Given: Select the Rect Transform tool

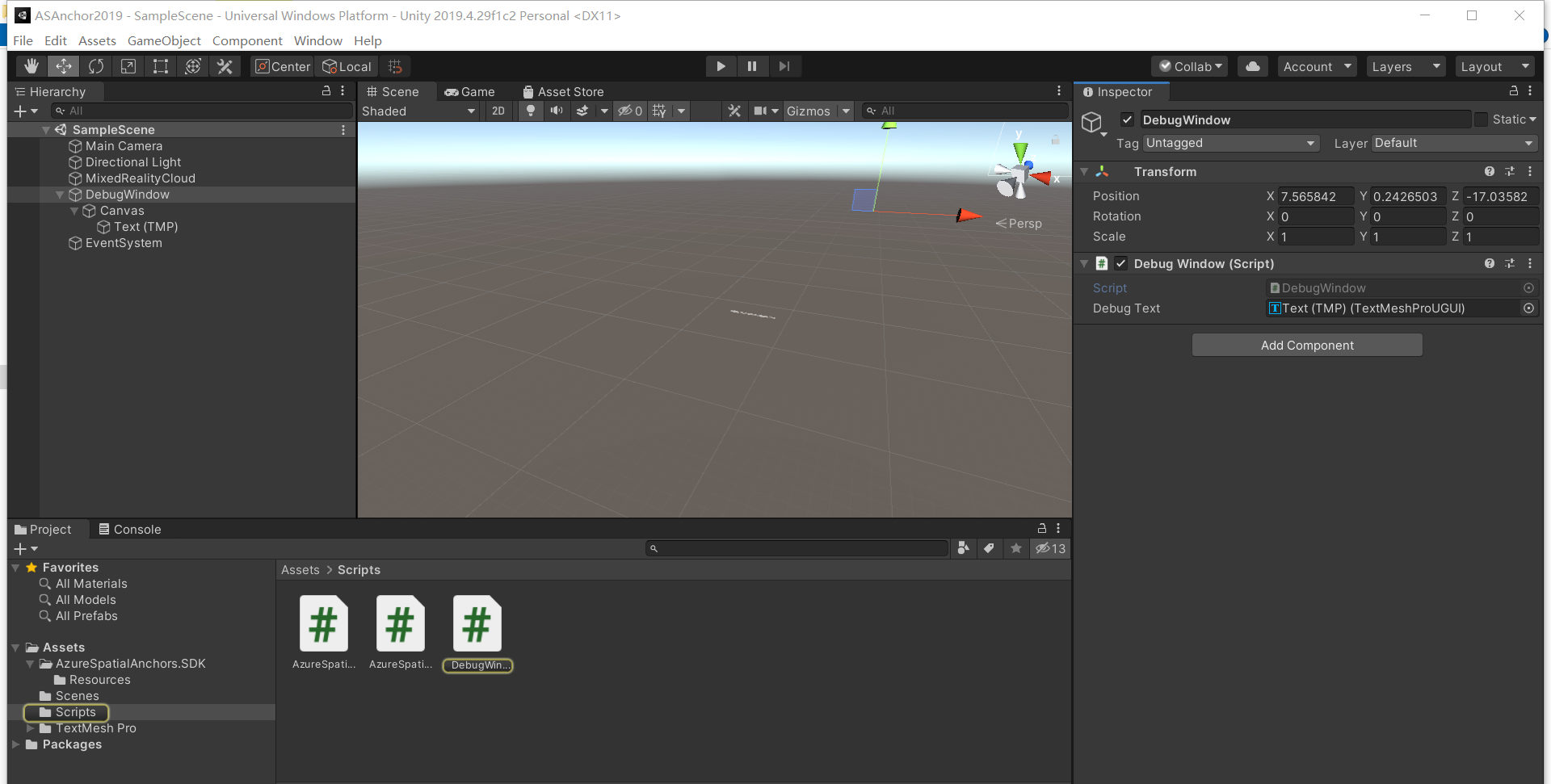Looking at the screenshot, I should tap(160, 66).
